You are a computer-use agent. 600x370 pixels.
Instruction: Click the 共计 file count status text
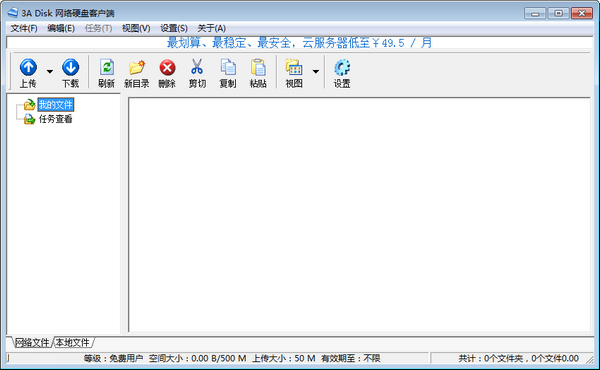point(518,358)
